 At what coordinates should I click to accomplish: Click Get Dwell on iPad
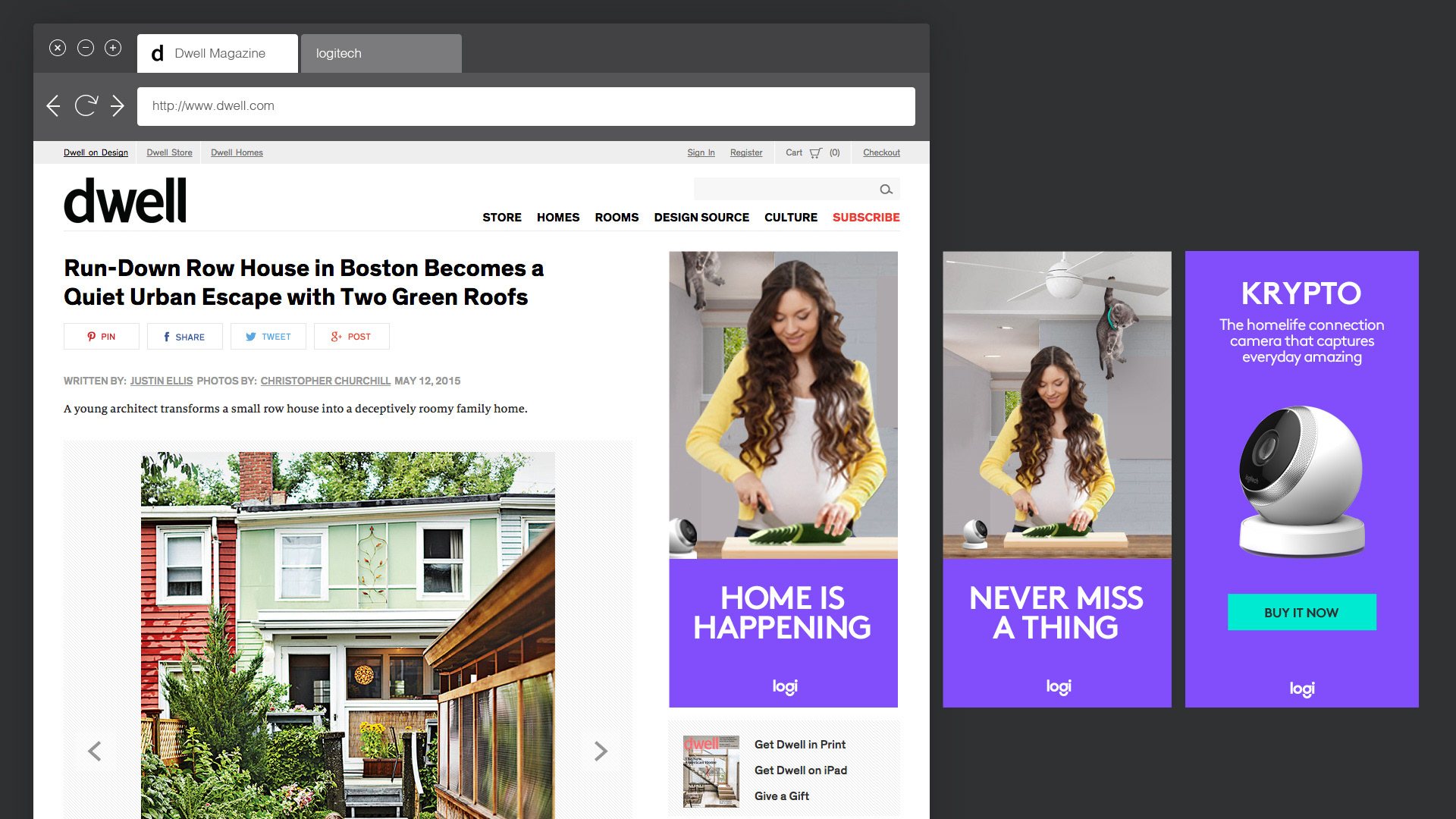[801, 770]
